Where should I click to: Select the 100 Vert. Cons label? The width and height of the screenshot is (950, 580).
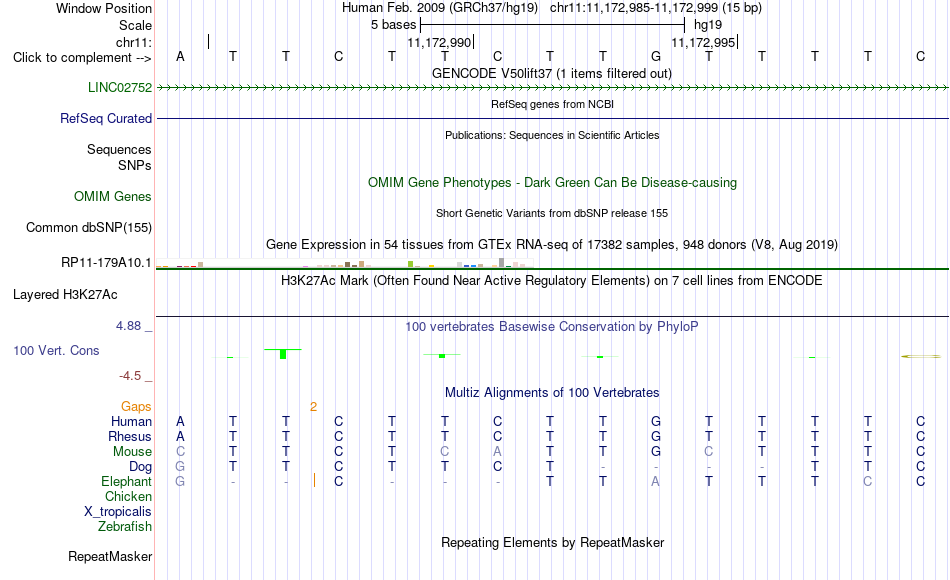[56, 350]
